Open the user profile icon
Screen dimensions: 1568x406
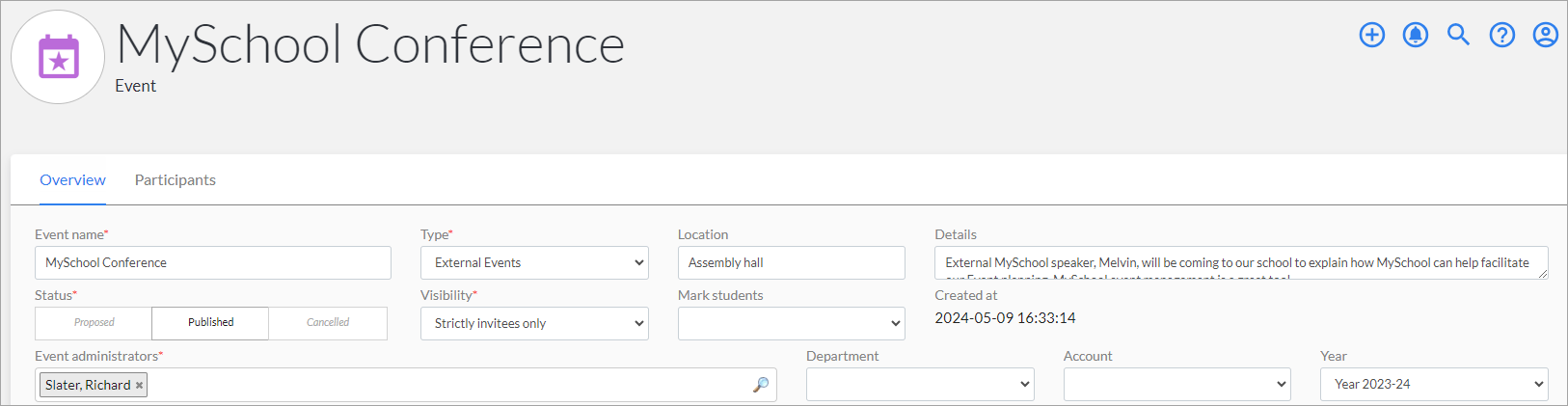1545,35
